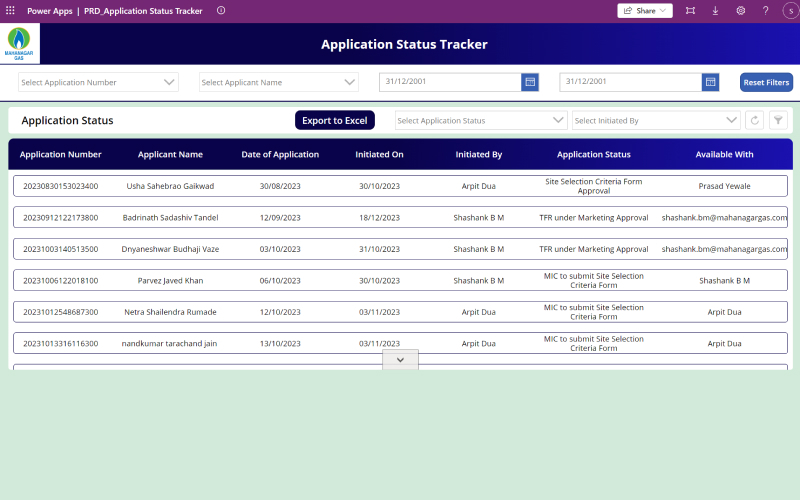Image resolution: width=800 pixels, height=500 pixels.
Task: Open the help question mark
Action: point(765,11)
